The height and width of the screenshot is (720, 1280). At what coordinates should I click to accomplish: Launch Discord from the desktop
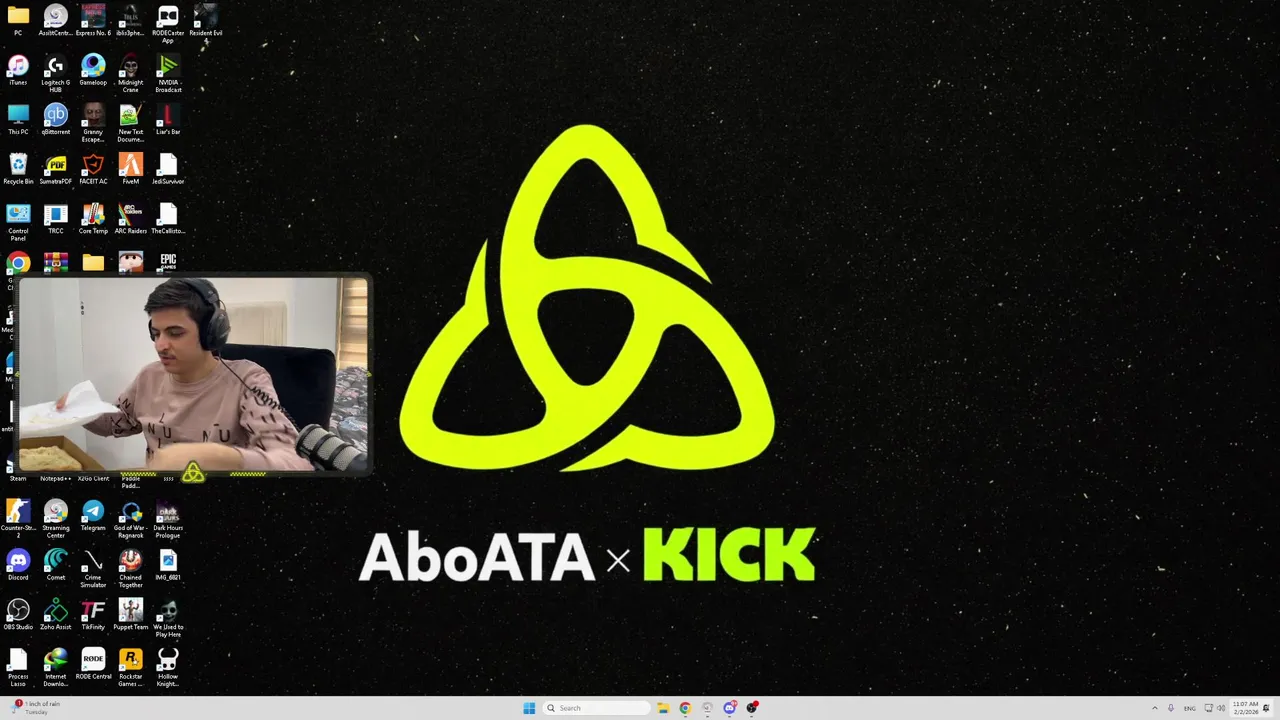coord(18,565)
